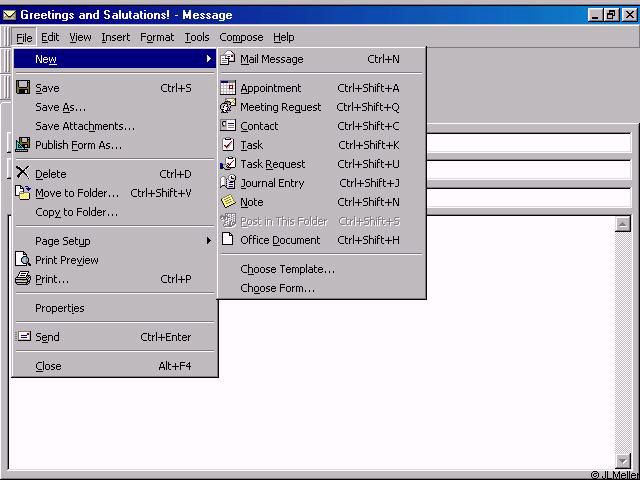Click the Print Preview magnifier icon
Image resolution: width=640 pixels, height=480 pixels.
point(24,260)
